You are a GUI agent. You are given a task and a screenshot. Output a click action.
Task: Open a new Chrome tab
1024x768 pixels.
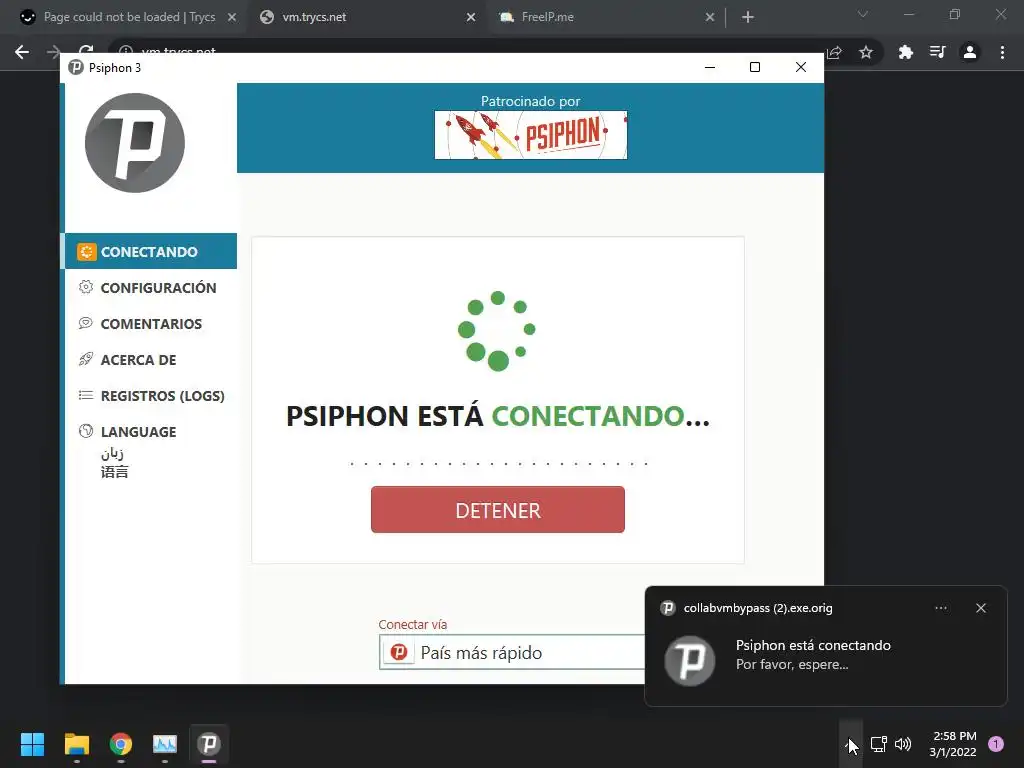pyautogui.click(x=748, y=17)
